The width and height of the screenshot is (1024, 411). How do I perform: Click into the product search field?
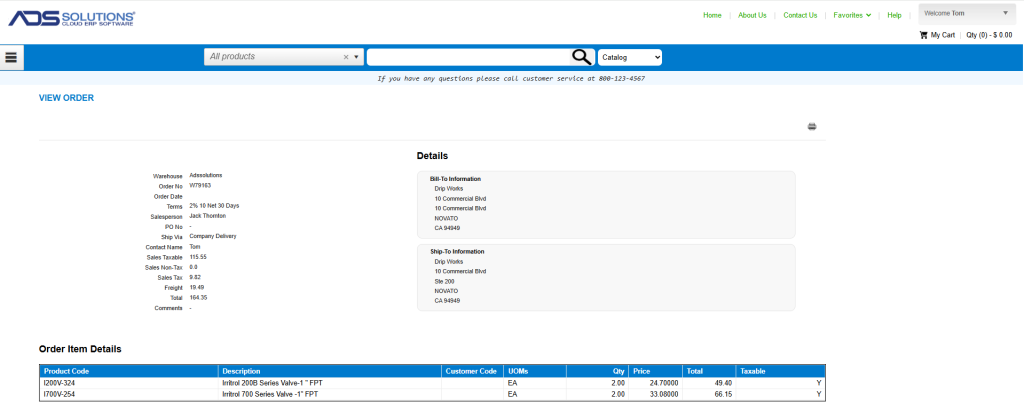(468, 58)
